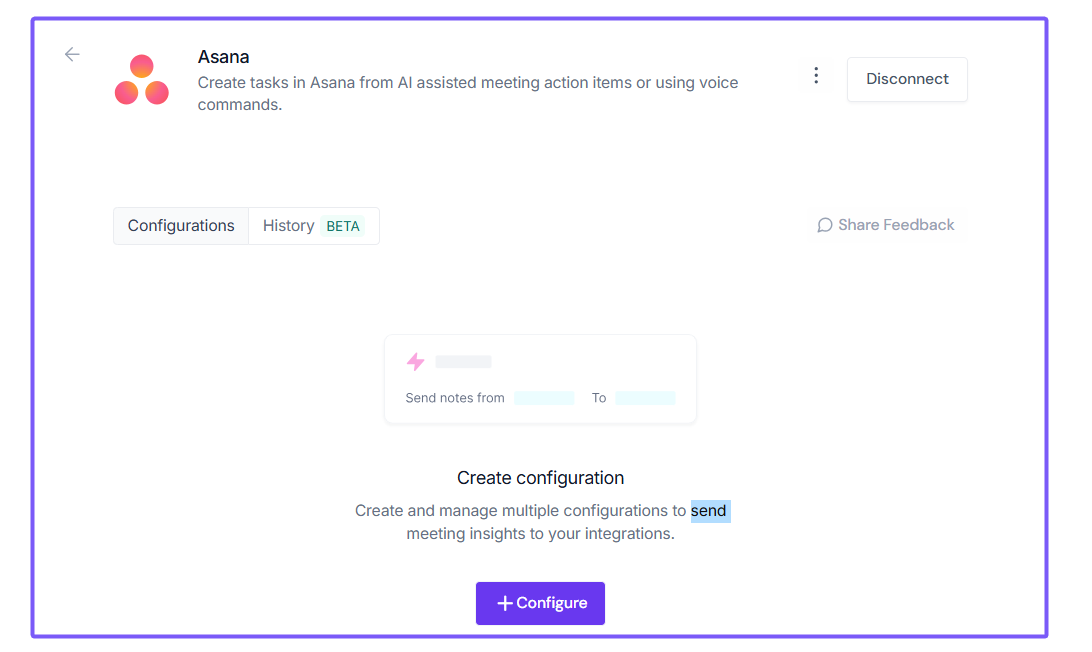Click the pink lightning bolt icon
1092x652 pixels.
pyautogui.click(x=415, y=361)
